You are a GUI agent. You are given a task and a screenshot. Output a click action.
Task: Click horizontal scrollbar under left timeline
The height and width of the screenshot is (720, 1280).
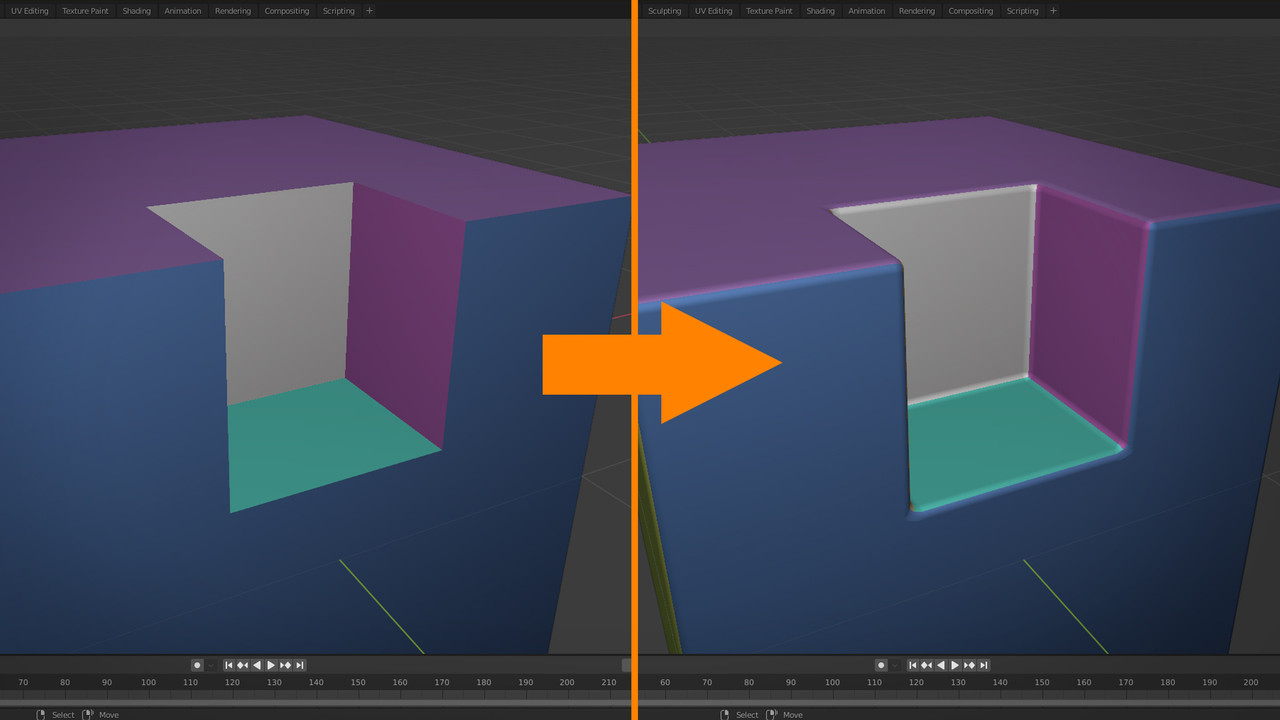pos(315,703)
